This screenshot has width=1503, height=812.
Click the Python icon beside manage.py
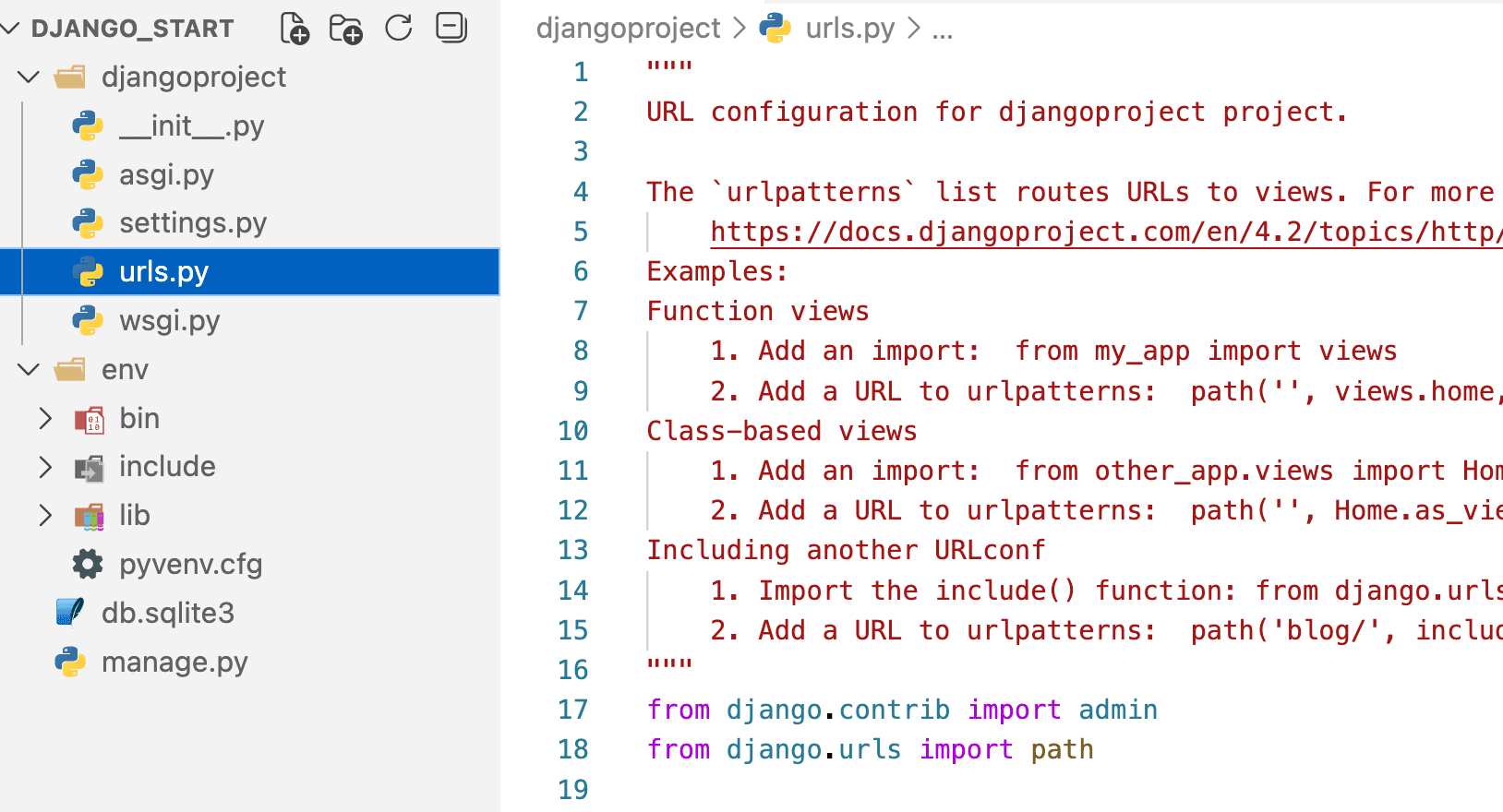pos(70,662)
